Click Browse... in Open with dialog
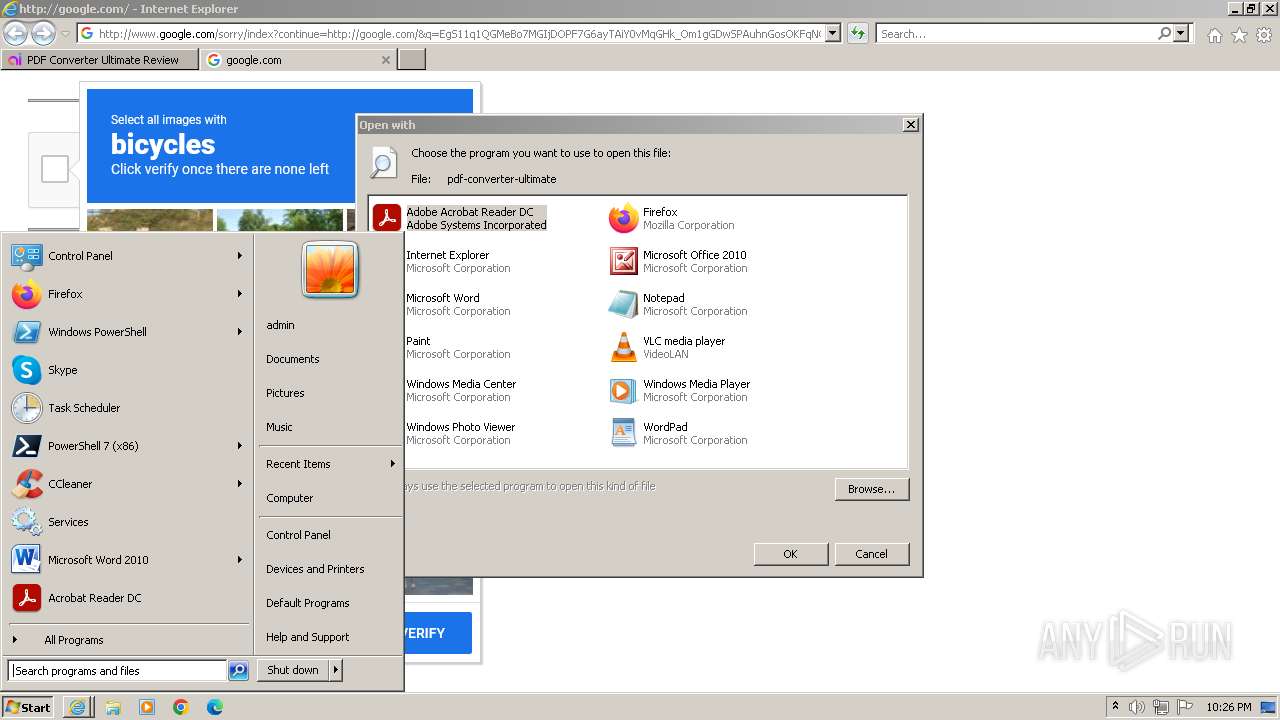This screenshot has width=1280, height=720. pos(871,489)
